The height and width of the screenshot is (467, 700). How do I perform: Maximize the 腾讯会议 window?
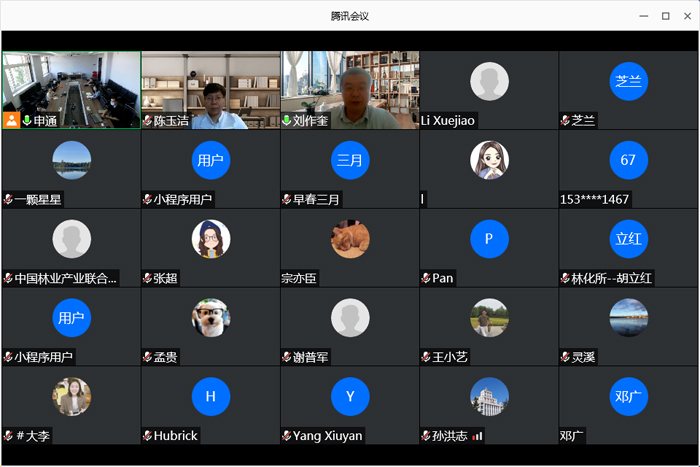pyautogui.click(x=666, y=16)
